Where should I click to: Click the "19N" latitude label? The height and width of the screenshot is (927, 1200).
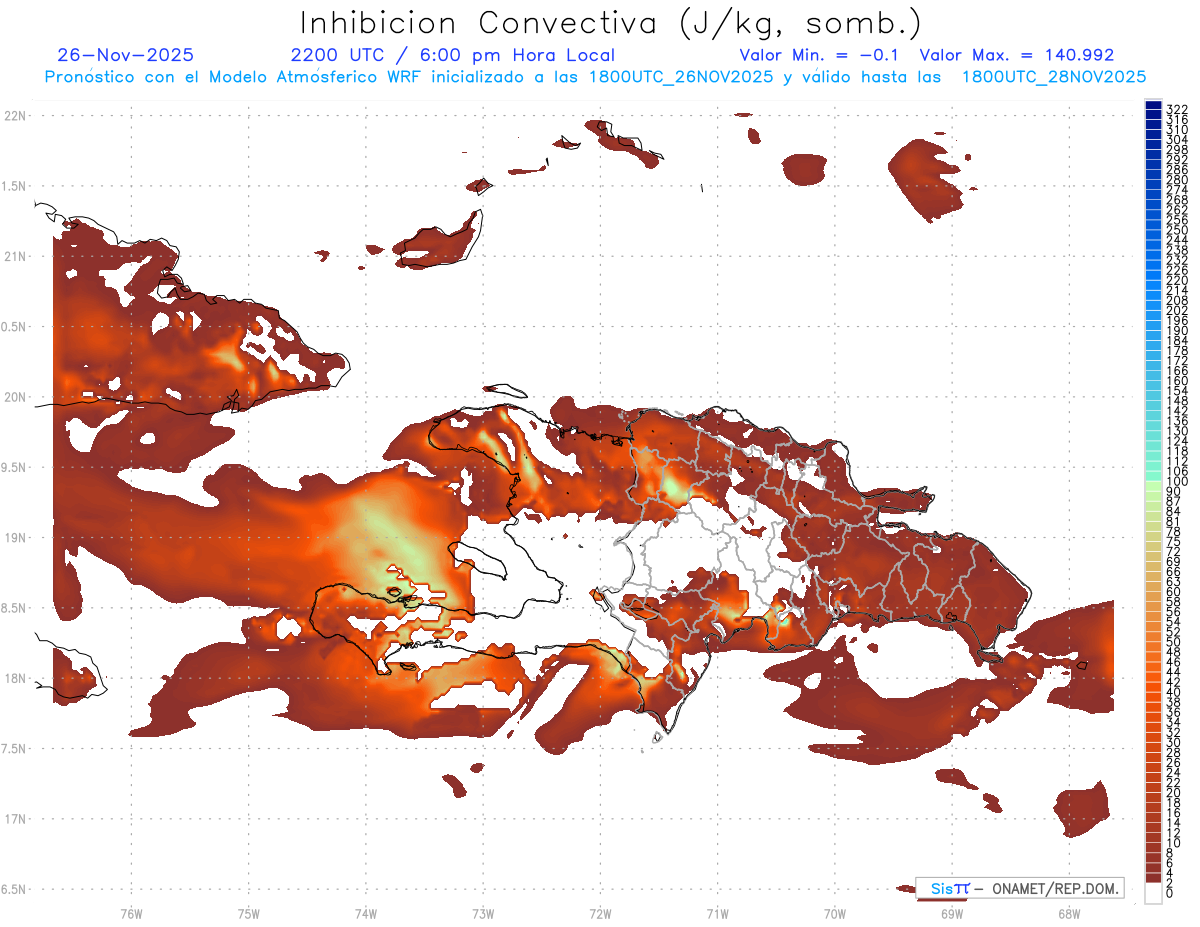coord(14,537)
